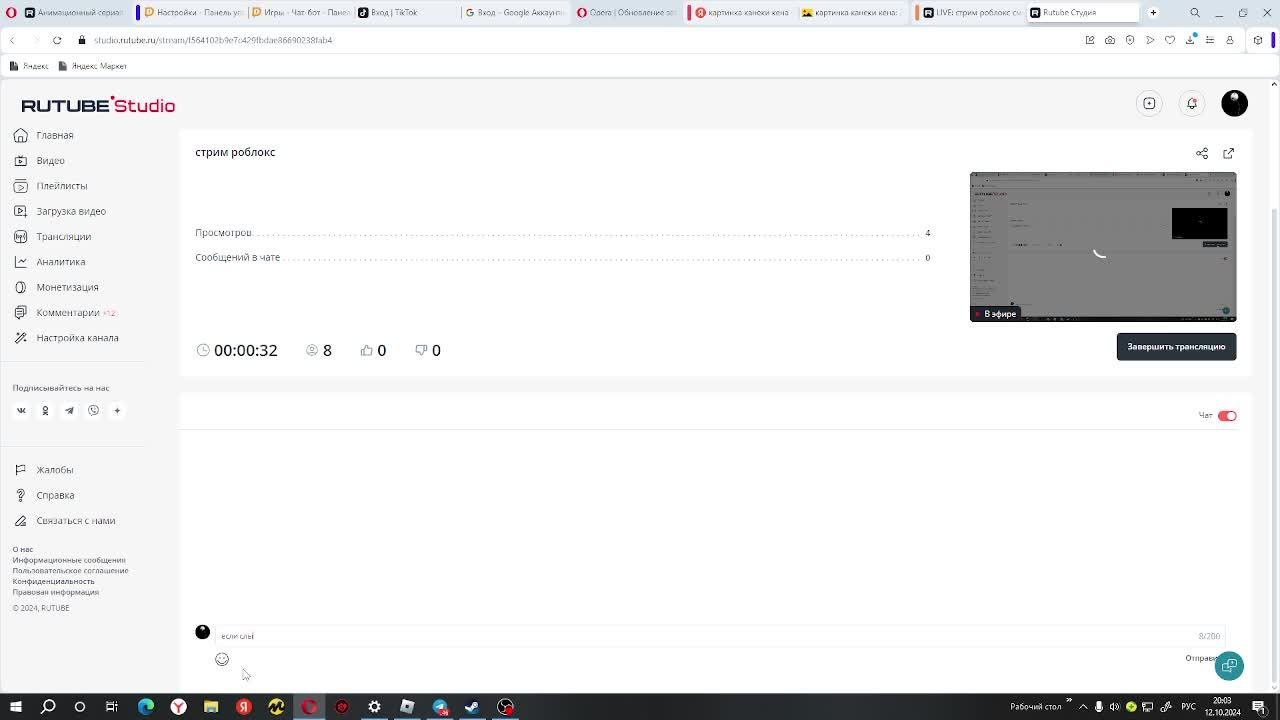Click the Сообщений в чате row
The width and height of the screenshot is (1280, 720).
coord(563,258)
